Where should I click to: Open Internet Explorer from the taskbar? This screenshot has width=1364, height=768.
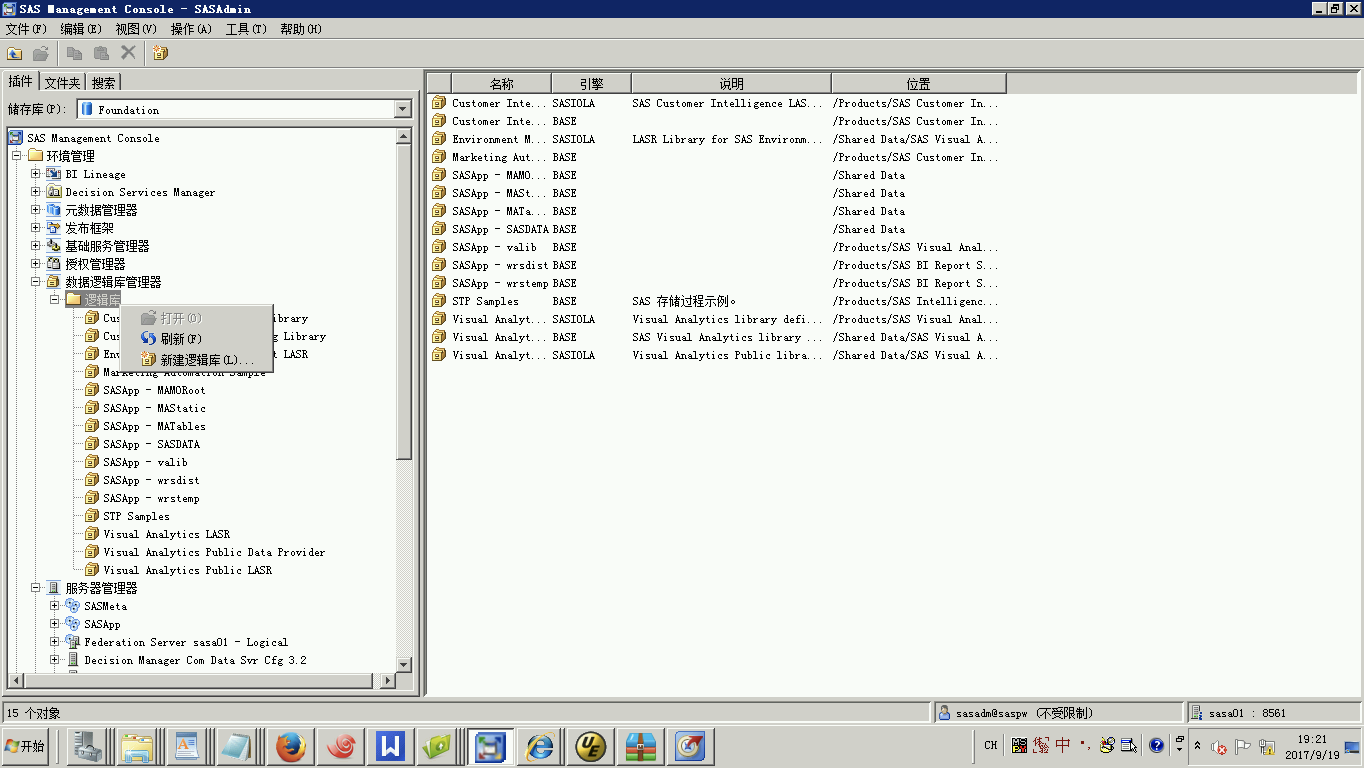(541, 746)
